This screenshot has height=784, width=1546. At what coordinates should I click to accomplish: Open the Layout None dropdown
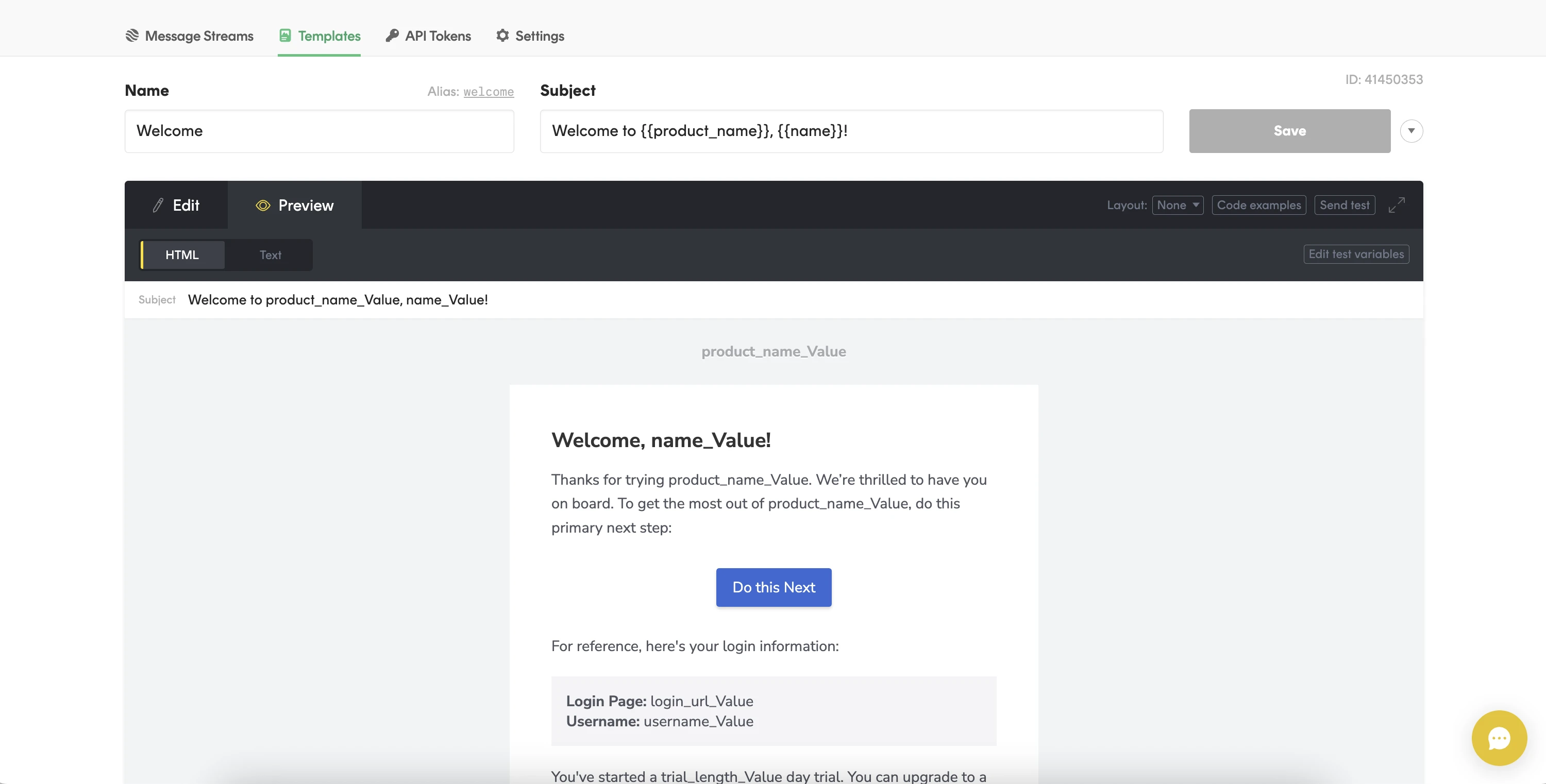pos(1178,205)
